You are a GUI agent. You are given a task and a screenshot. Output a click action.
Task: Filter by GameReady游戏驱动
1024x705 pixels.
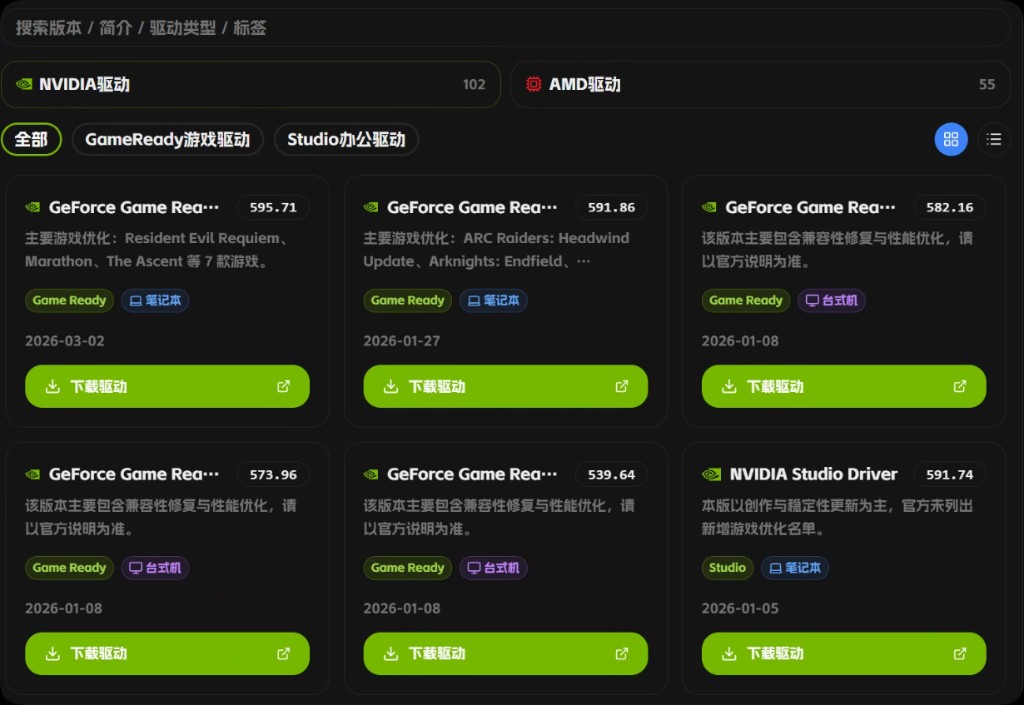coord(168,139)
